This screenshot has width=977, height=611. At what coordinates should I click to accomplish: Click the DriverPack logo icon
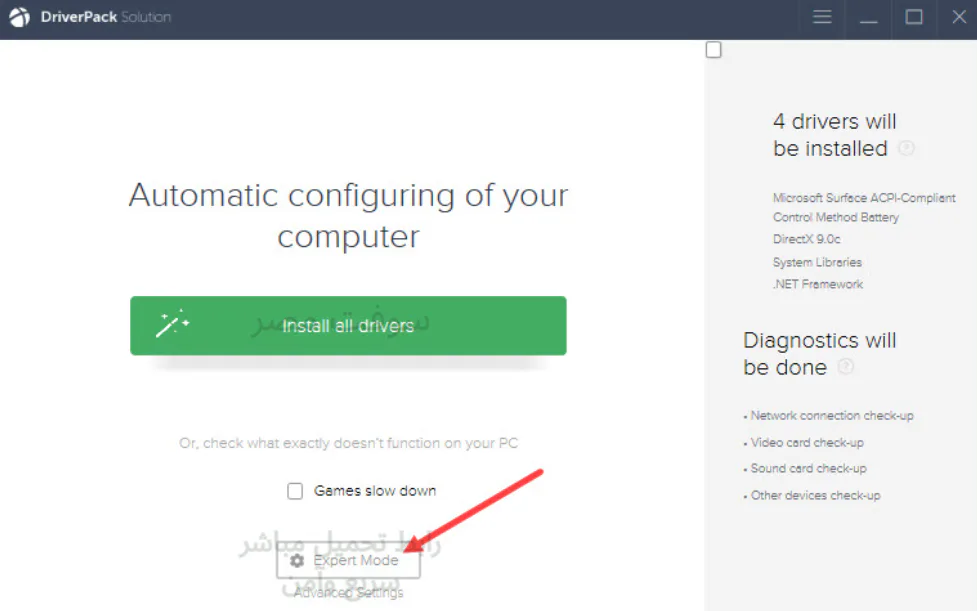pyautogui.click(x=19, y=17)
